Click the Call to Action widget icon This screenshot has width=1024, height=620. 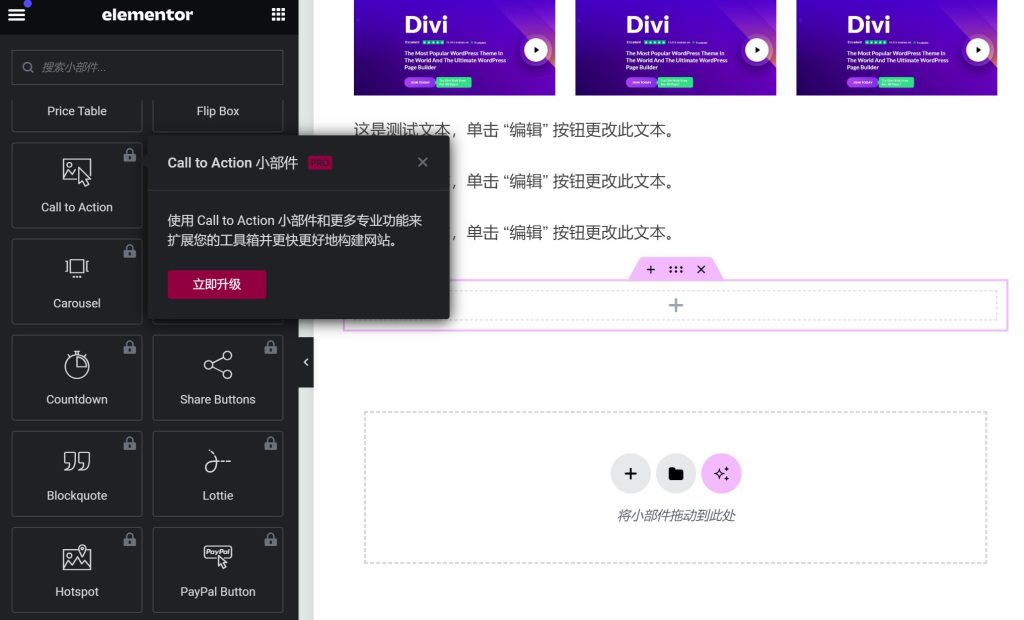point(76,172)
